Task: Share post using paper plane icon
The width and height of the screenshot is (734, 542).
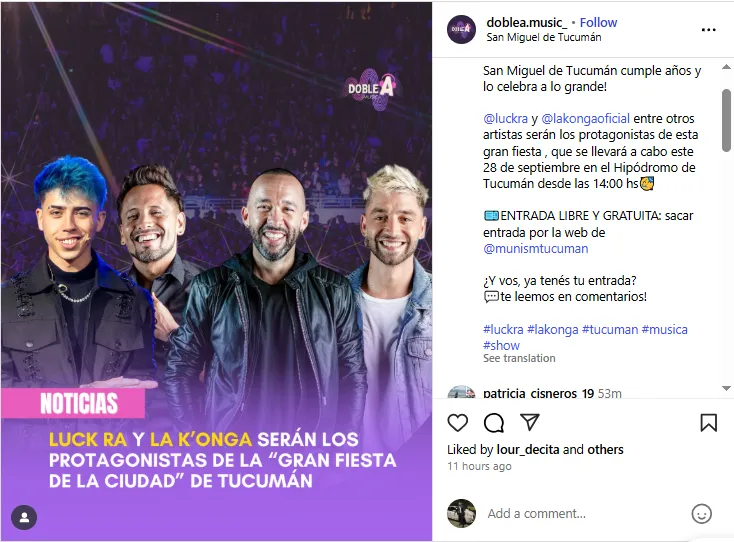Action: click(x=530, y=422)
